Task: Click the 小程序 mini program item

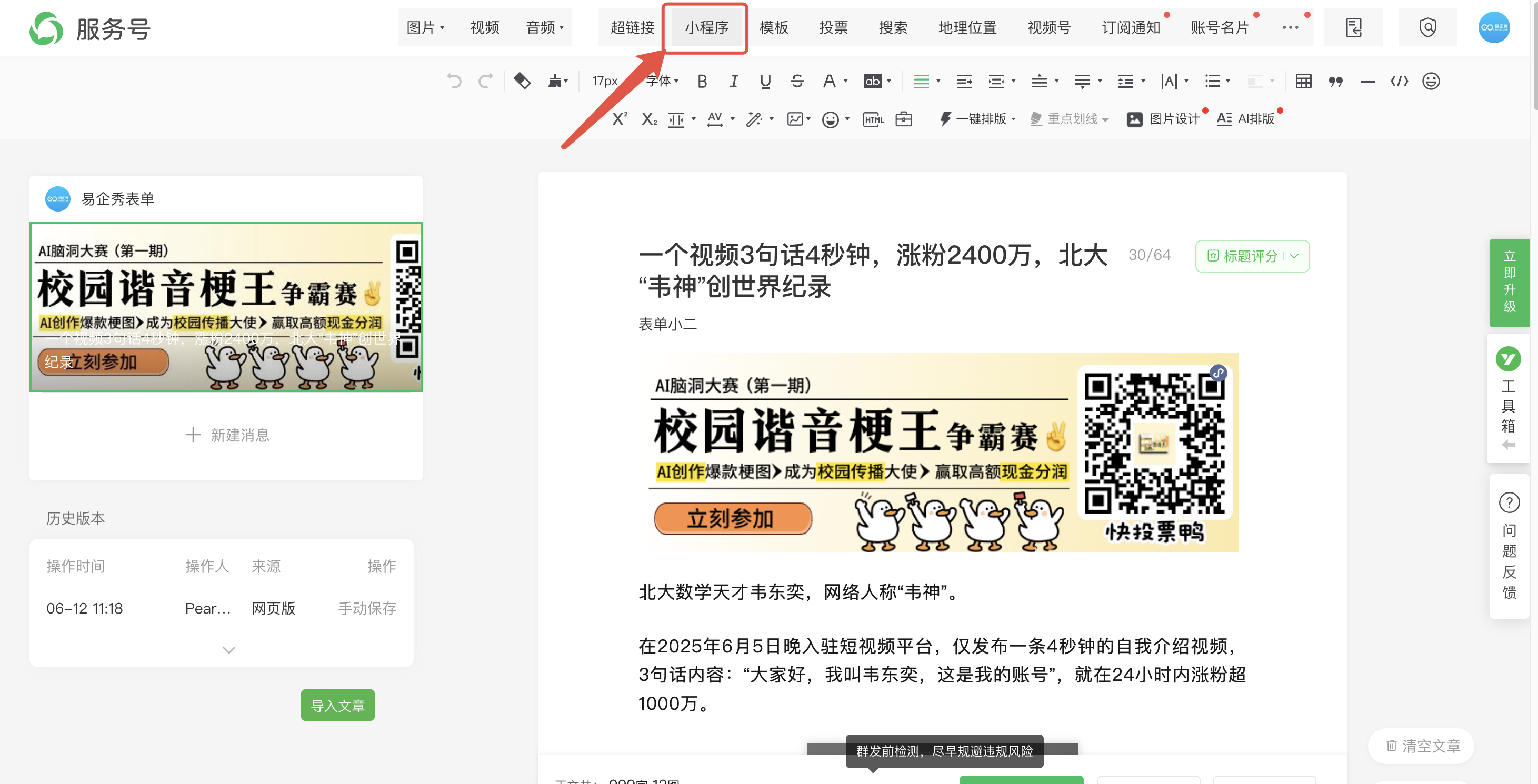Action: (x=706, y=27)
